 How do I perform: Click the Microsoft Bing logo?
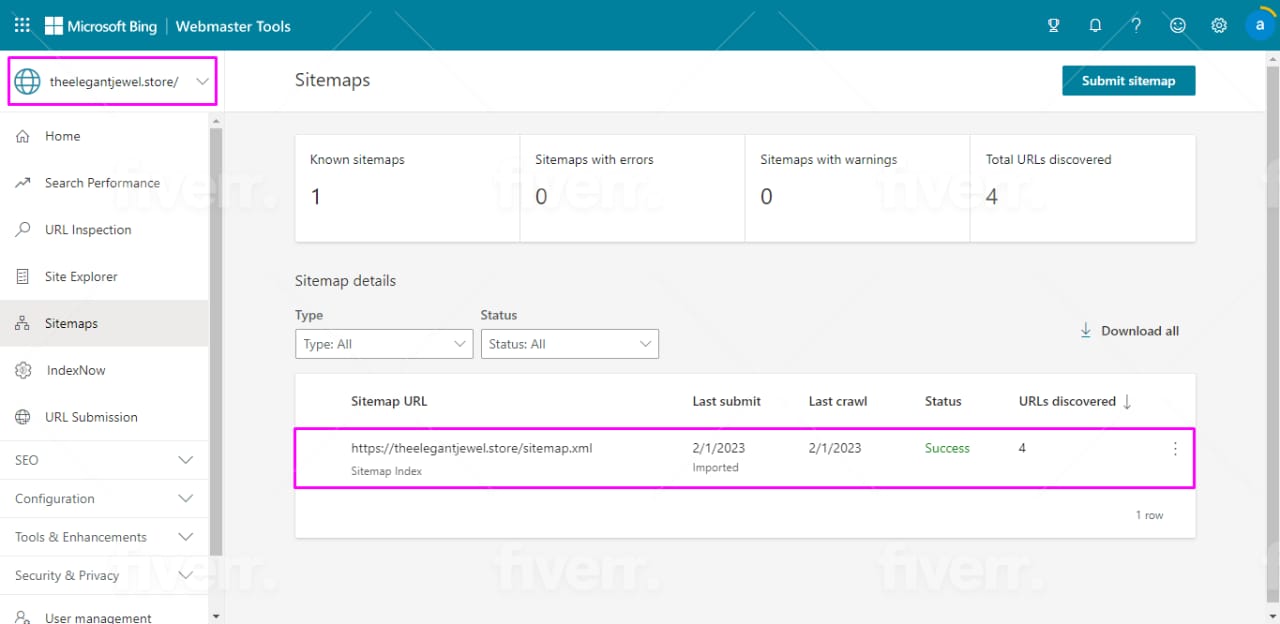coord(99,26)
